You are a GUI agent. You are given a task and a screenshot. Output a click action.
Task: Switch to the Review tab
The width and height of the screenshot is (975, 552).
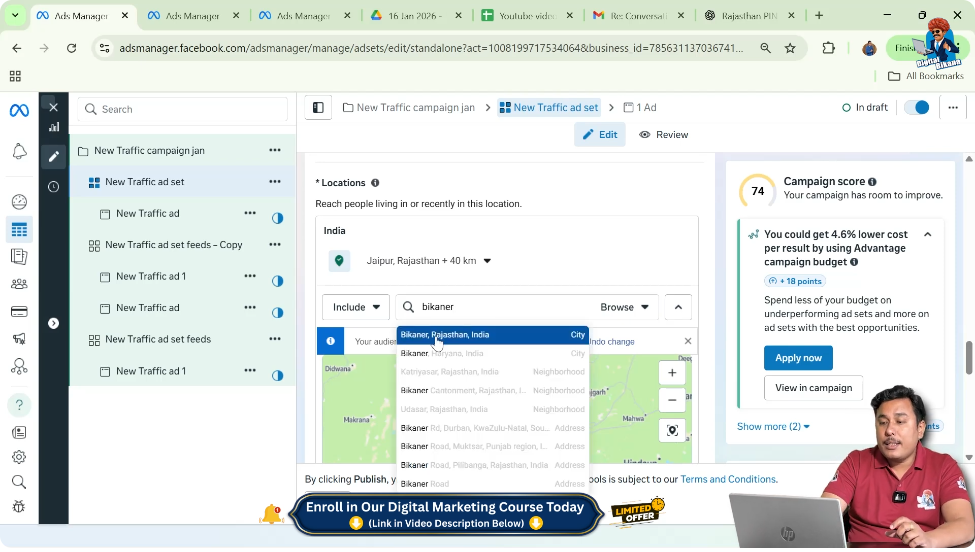(x=663, y=135)
